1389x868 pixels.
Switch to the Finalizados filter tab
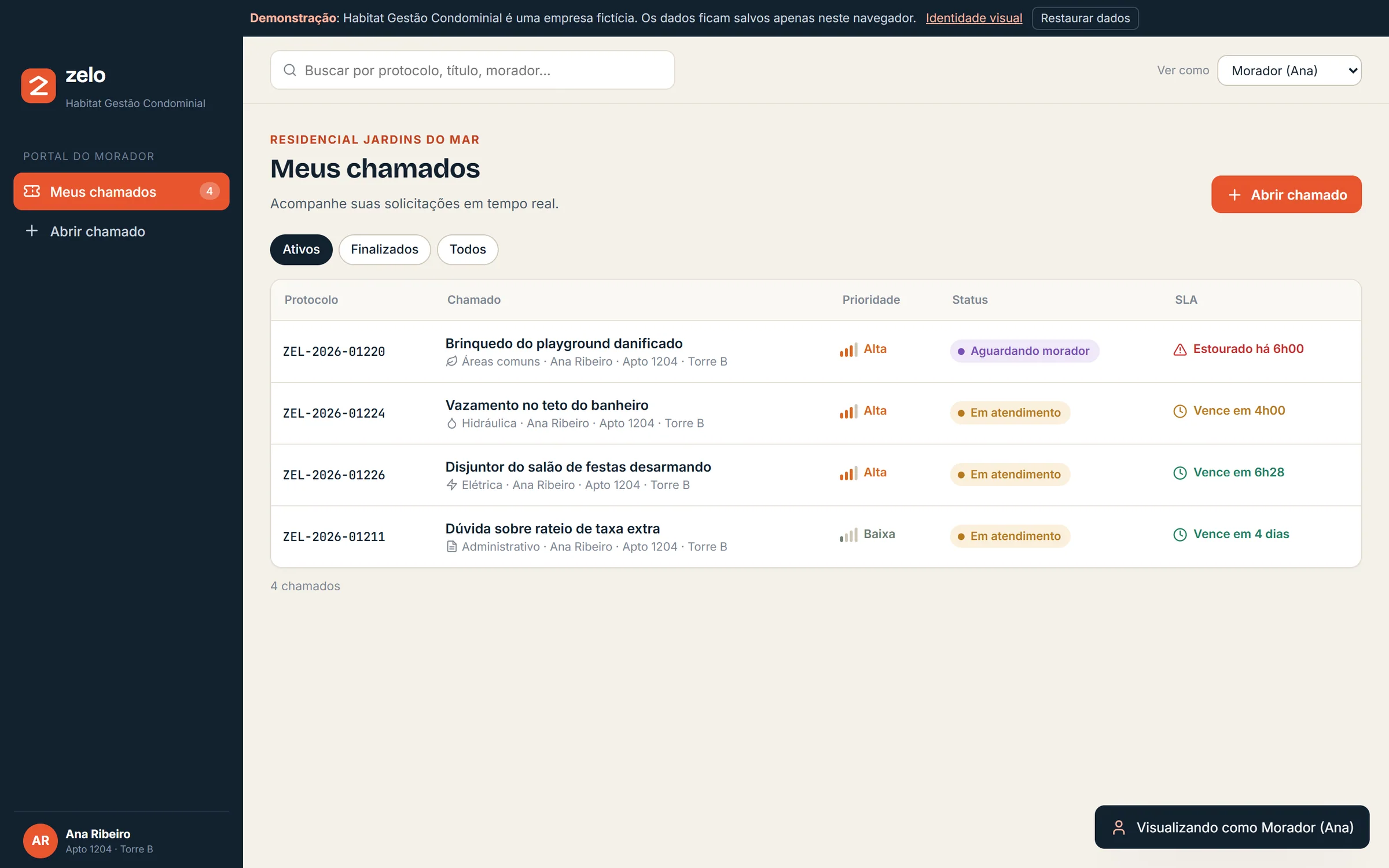384,249
